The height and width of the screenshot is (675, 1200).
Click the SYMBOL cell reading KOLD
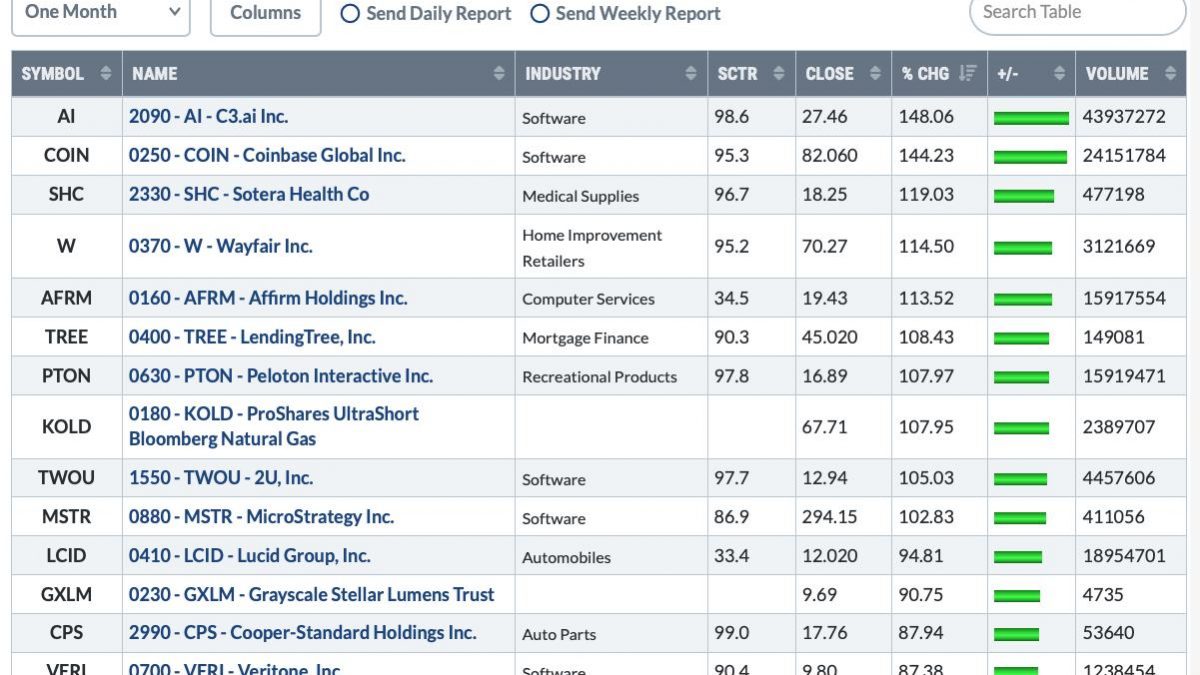coord(66,426)
